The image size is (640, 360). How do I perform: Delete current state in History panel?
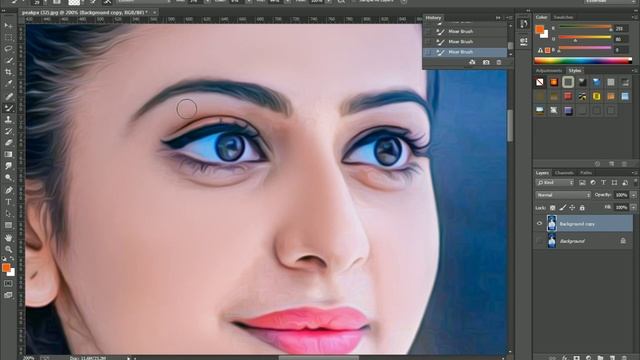point(499,62)
